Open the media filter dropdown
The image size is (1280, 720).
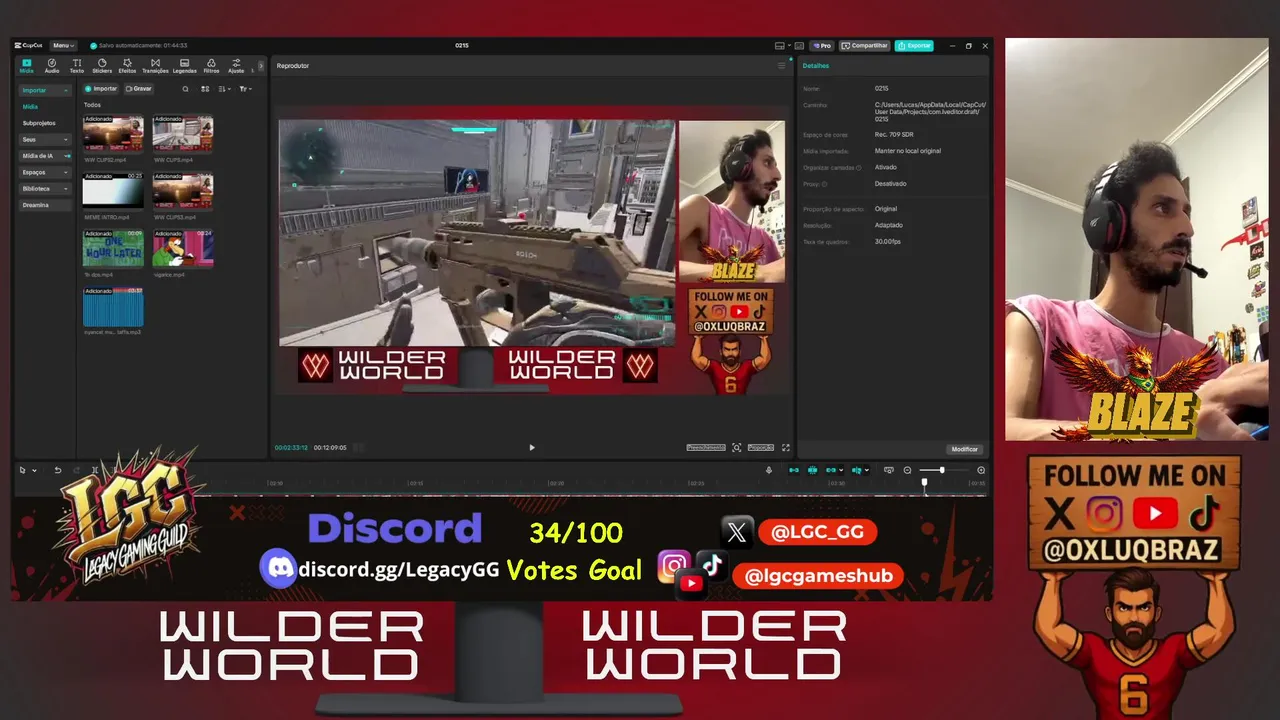pos(246,89)
